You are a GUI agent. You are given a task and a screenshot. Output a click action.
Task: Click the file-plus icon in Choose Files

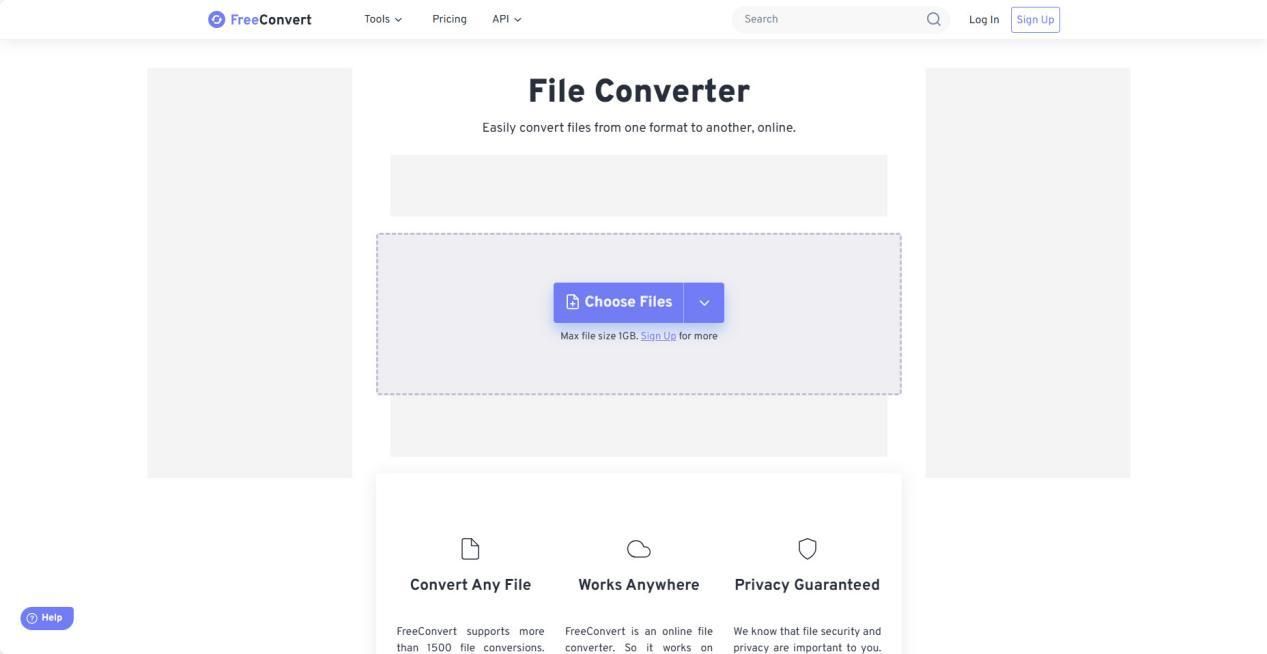tap(572, 302)
